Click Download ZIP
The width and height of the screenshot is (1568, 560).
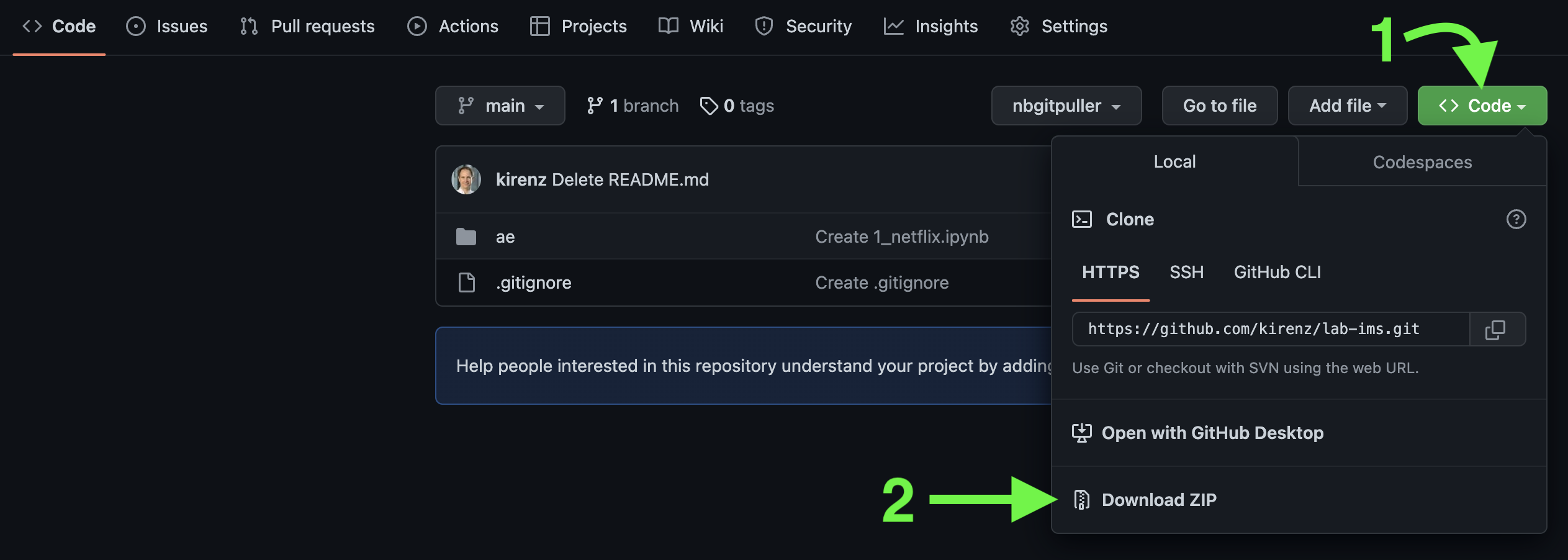tap(1159, 500)
